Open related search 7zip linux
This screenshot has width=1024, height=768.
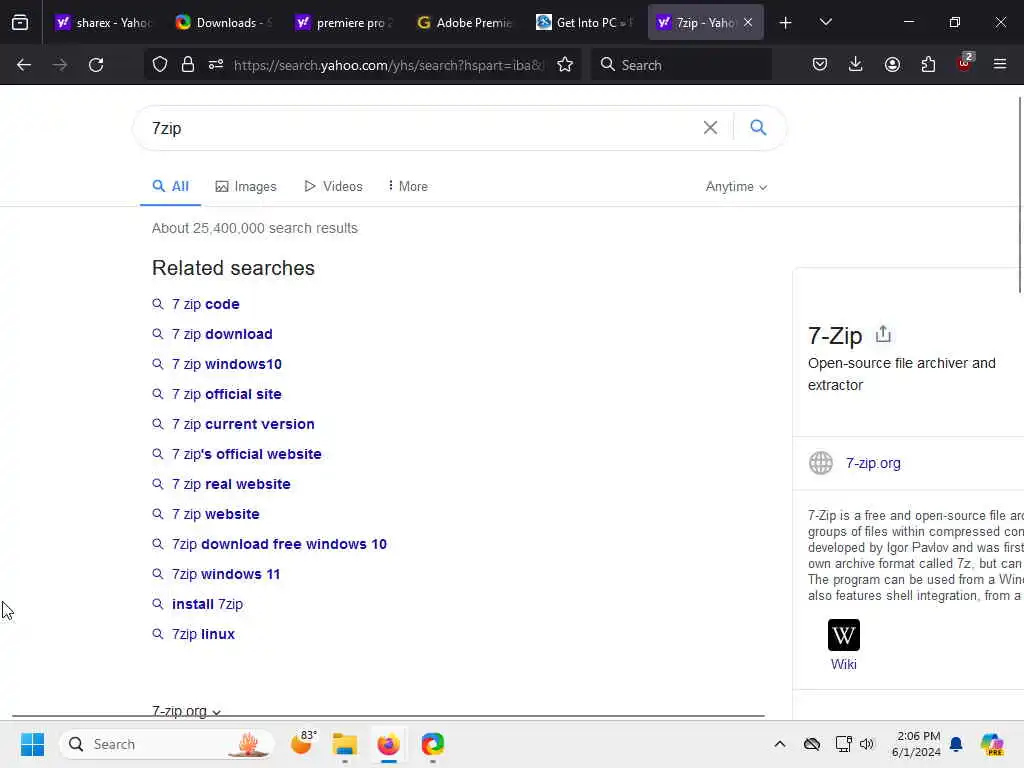coord(203,635)
